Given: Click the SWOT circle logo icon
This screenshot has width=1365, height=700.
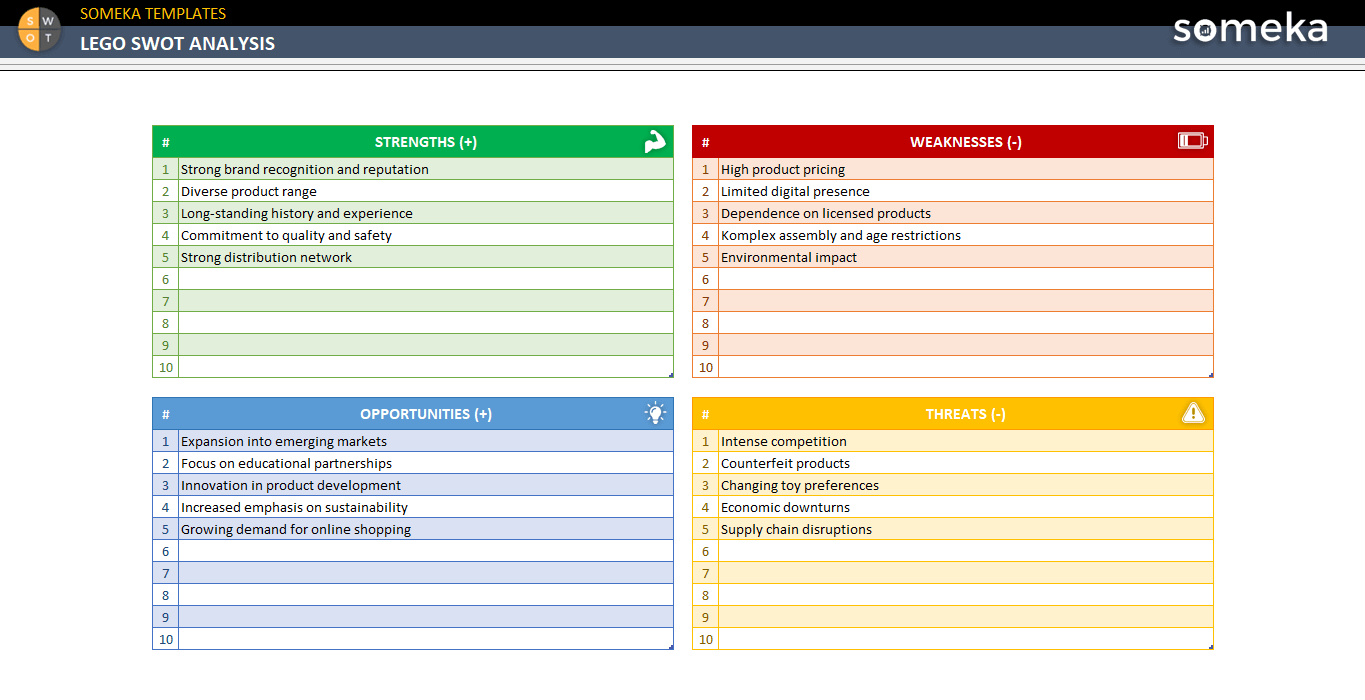Looking at the screenshot, I should [x=40, y=28].
